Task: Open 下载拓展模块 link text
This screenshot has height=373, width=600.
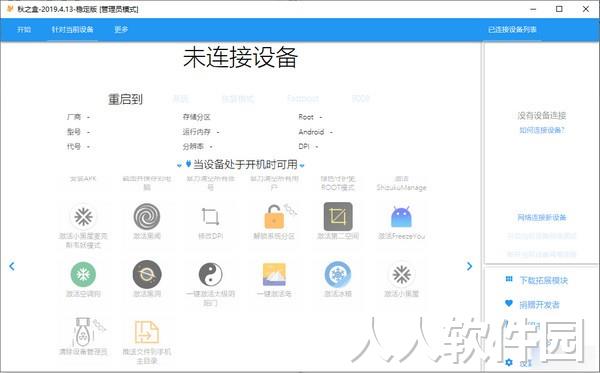Action: click(x=543, y=280)
